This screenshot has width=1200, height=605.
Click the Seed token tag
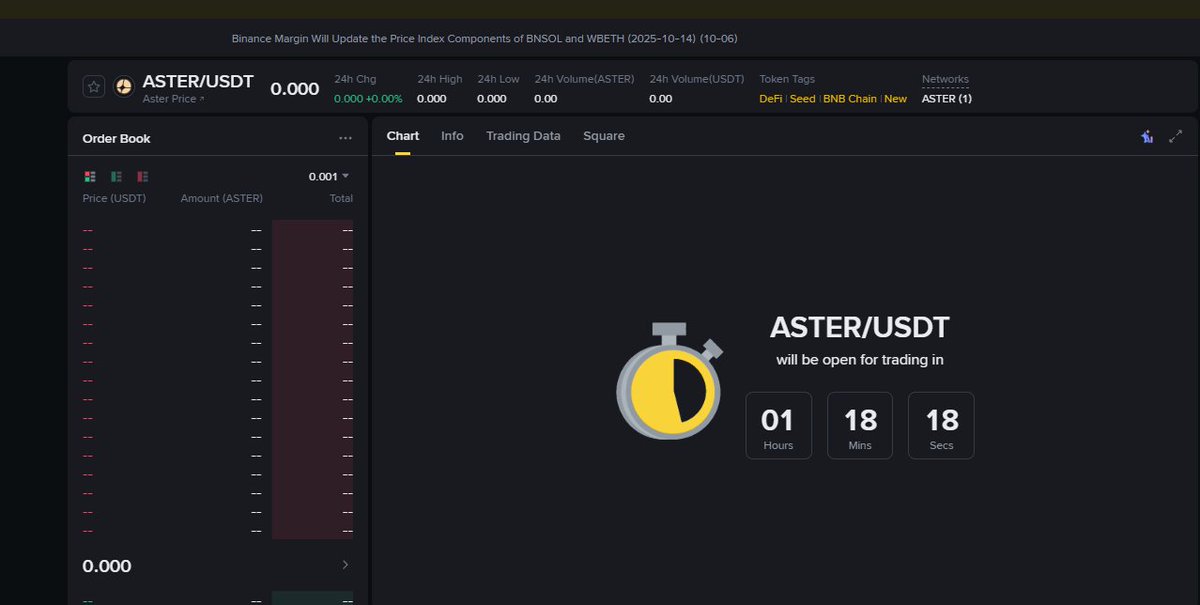click(x=803, y=99)
